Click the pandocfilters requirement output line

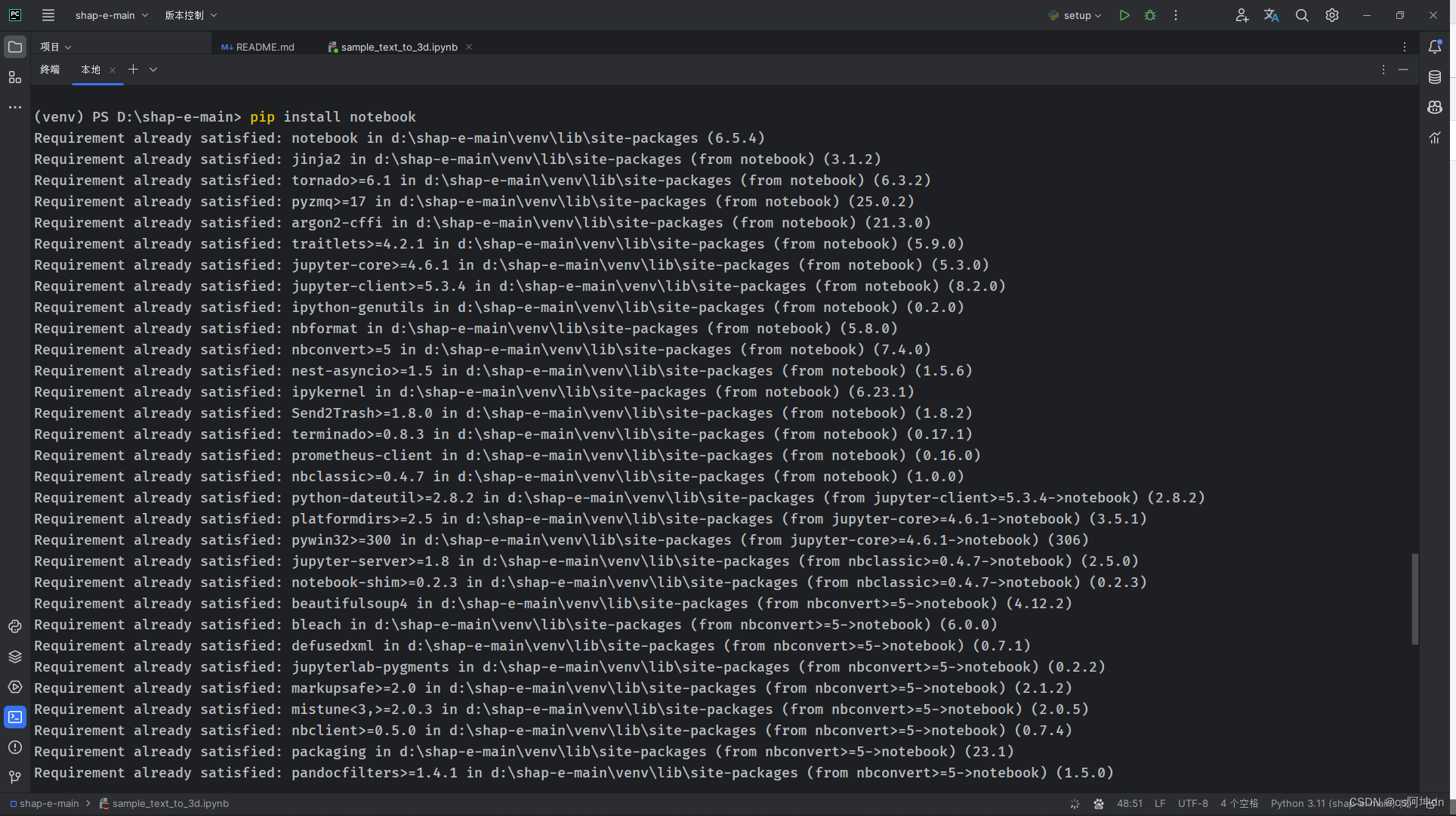[x=574, y=773]
